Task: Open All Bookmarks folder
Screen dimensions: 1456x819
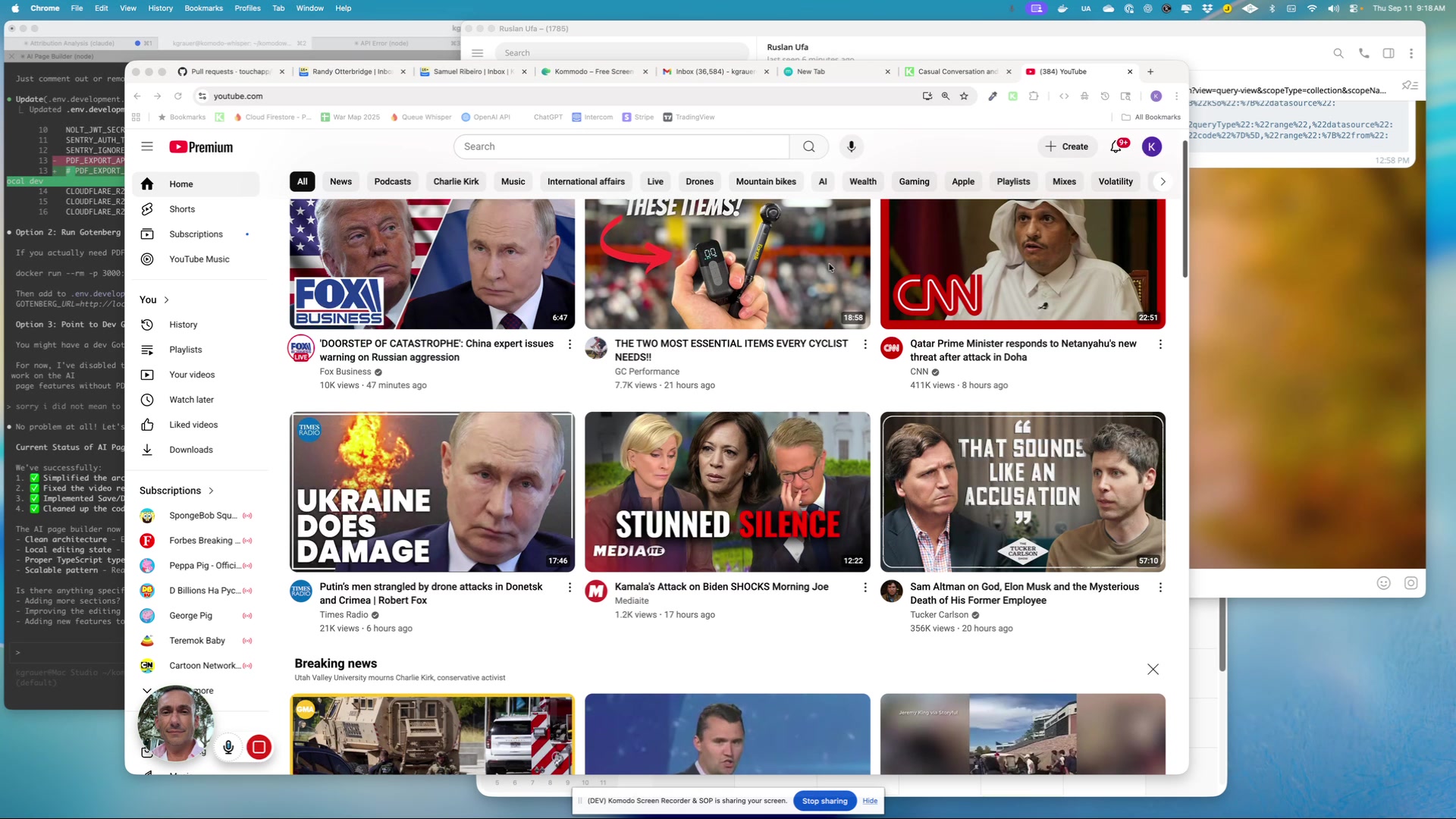Action: coord(1151,118)
